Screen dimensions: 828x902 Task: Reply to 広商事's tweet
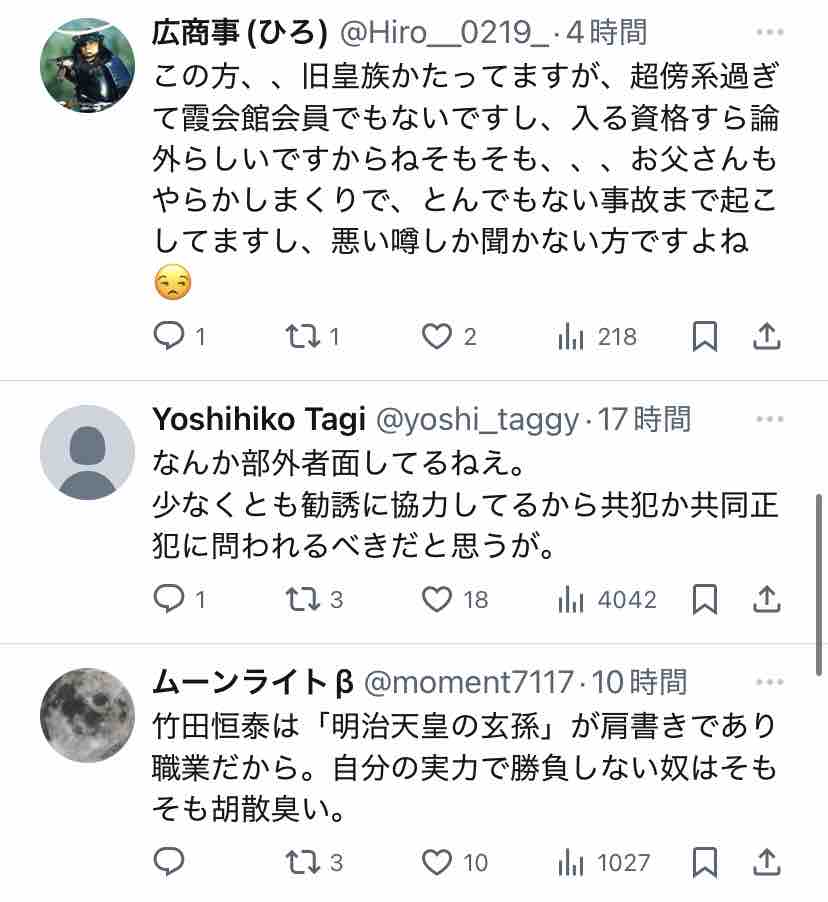click(x=168, y=337)
